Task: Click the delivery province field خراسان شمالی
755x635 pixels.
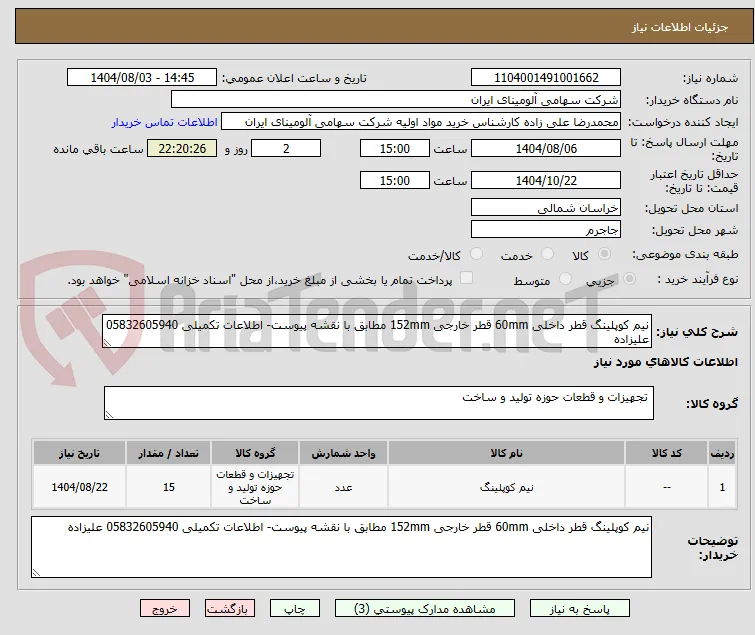Action: point(546,207)
